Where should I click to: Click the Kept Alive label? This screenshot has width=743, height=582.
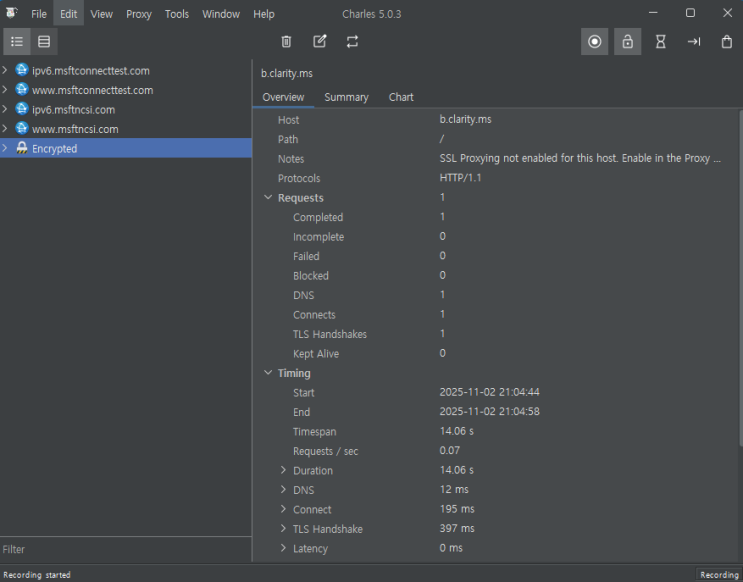316,354
